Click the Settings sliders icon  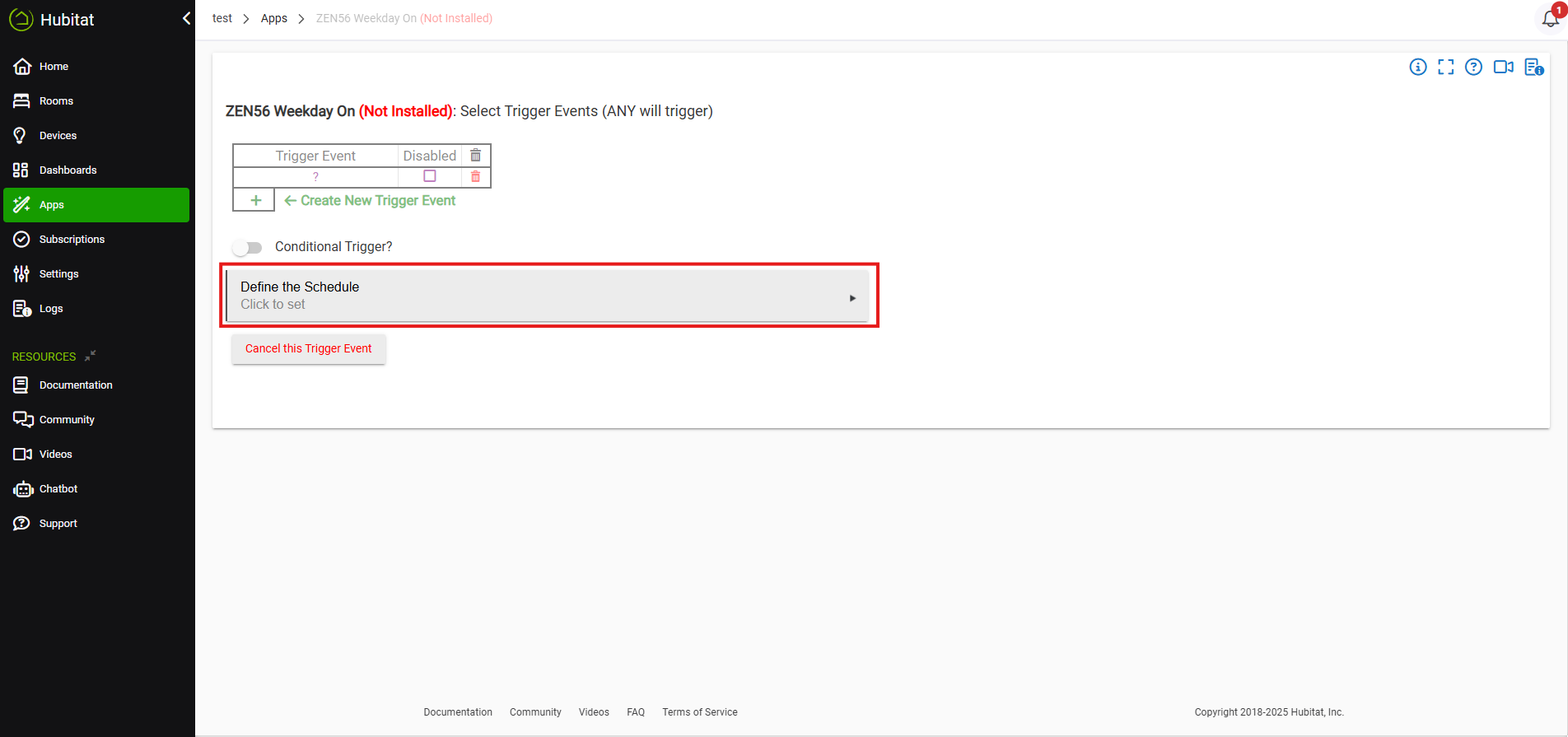point(21,274)
